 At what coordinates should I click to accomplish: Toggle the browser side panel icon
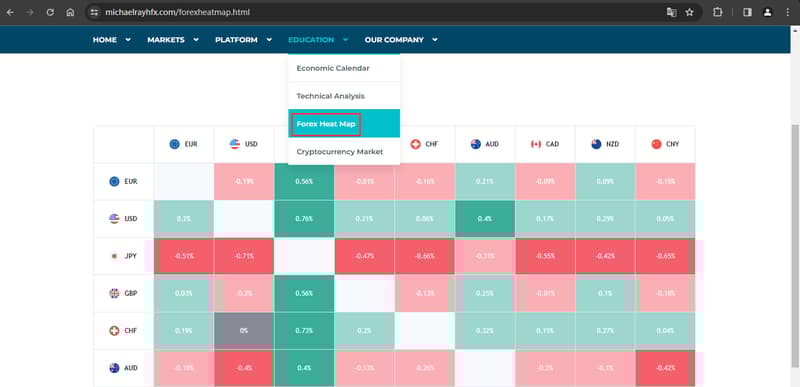(747, 12)
